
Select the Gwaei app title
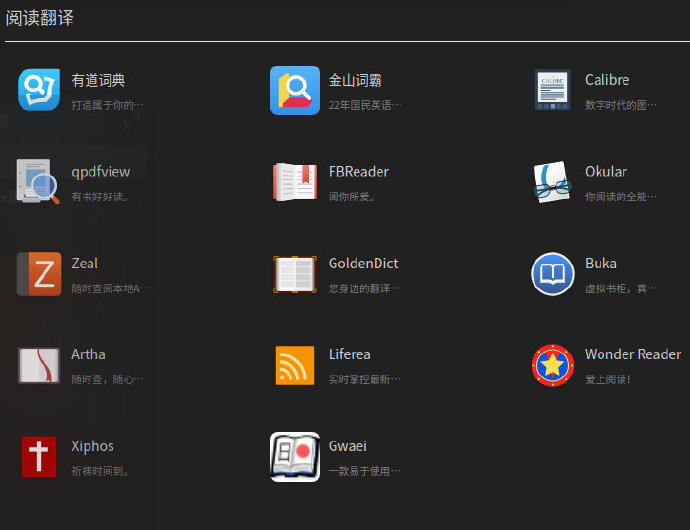[x=348, y=446]
